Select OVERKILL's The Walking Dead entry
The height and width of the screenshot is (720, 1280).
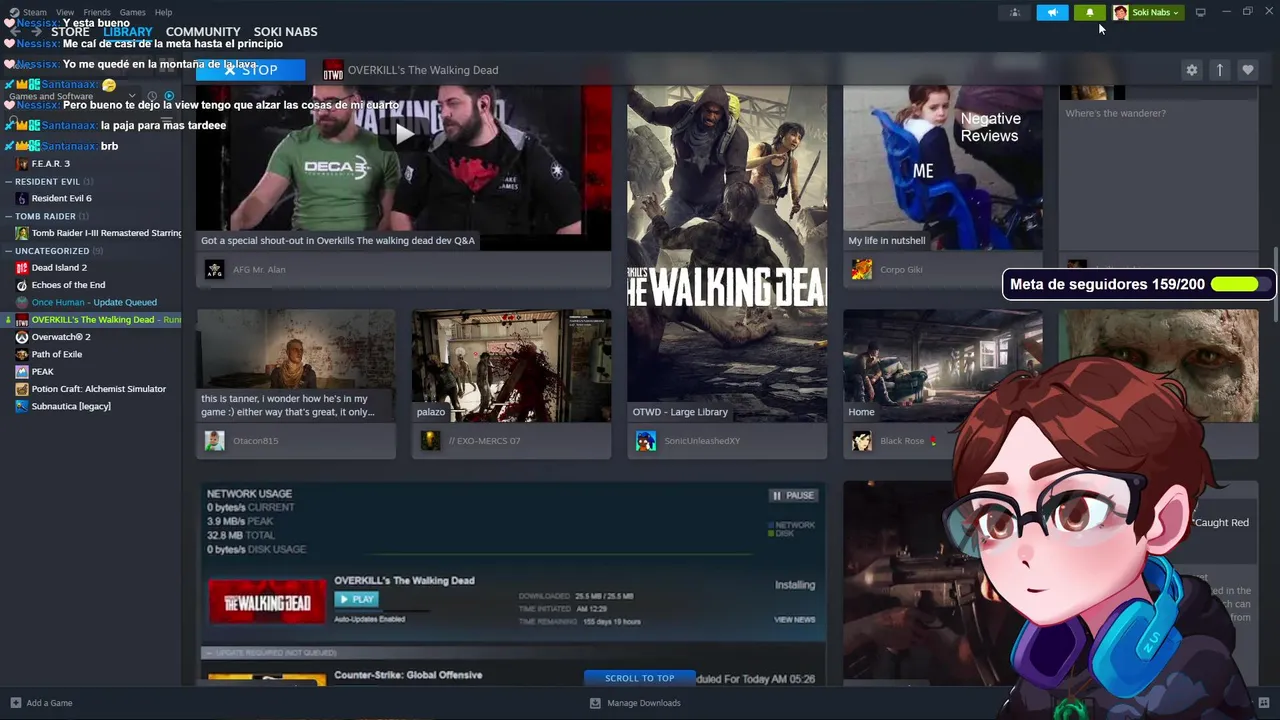pyautogui.click(x=91, y=320)
